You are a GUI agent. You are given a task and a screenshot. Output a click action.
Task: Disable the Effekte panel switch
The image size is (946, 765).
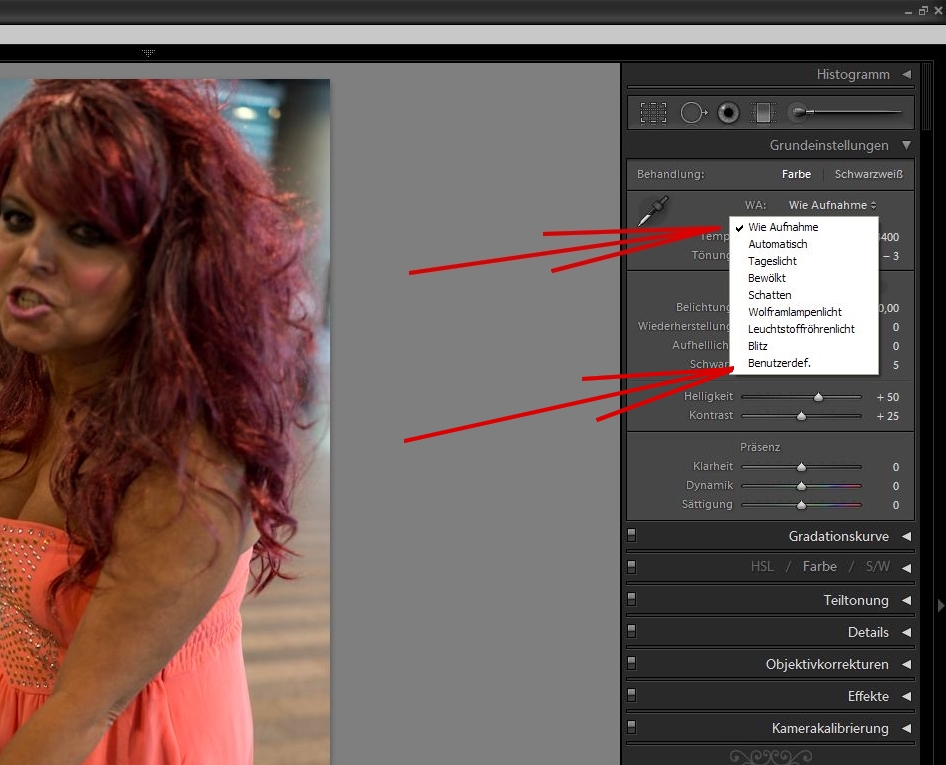pyautogui.click(x=632, y=696)
